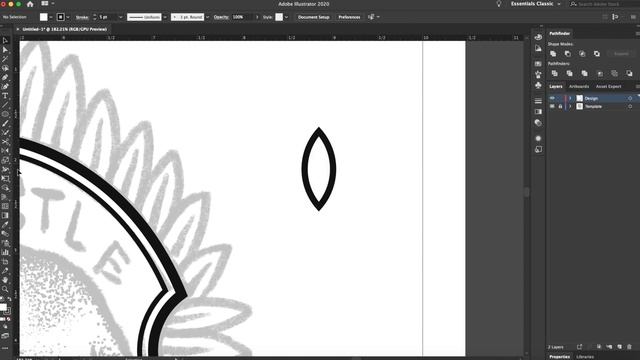Select the Magic Wand tool
640x360 pixels.
pos(5,59)
